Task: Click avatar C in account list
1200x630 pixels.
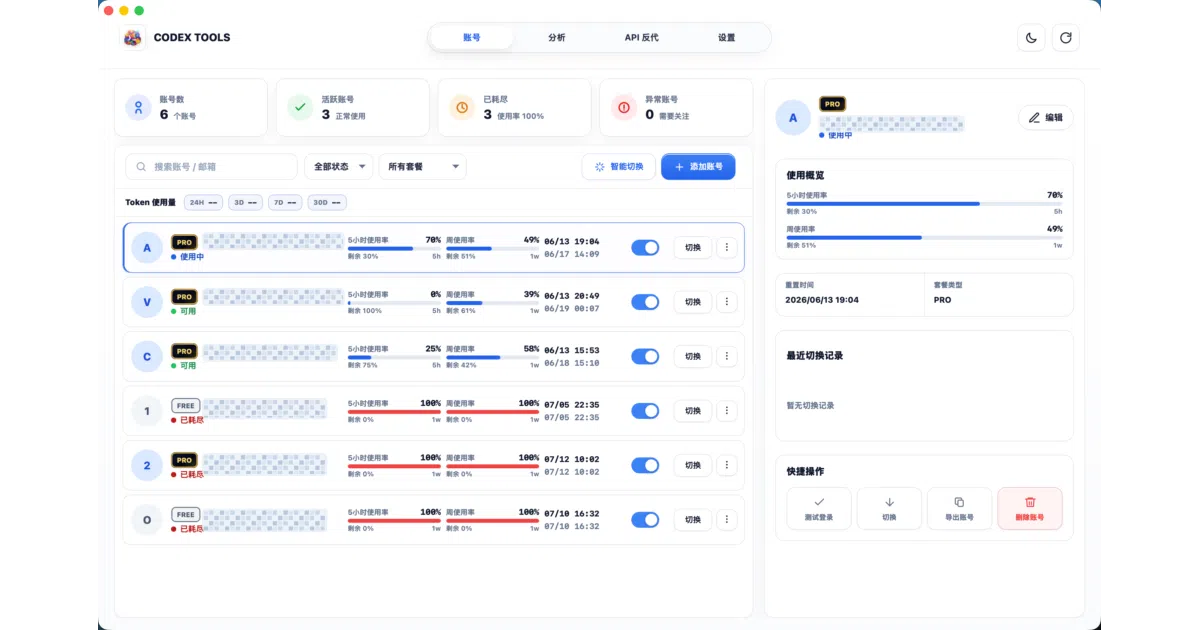Action: tap(147, 357)
